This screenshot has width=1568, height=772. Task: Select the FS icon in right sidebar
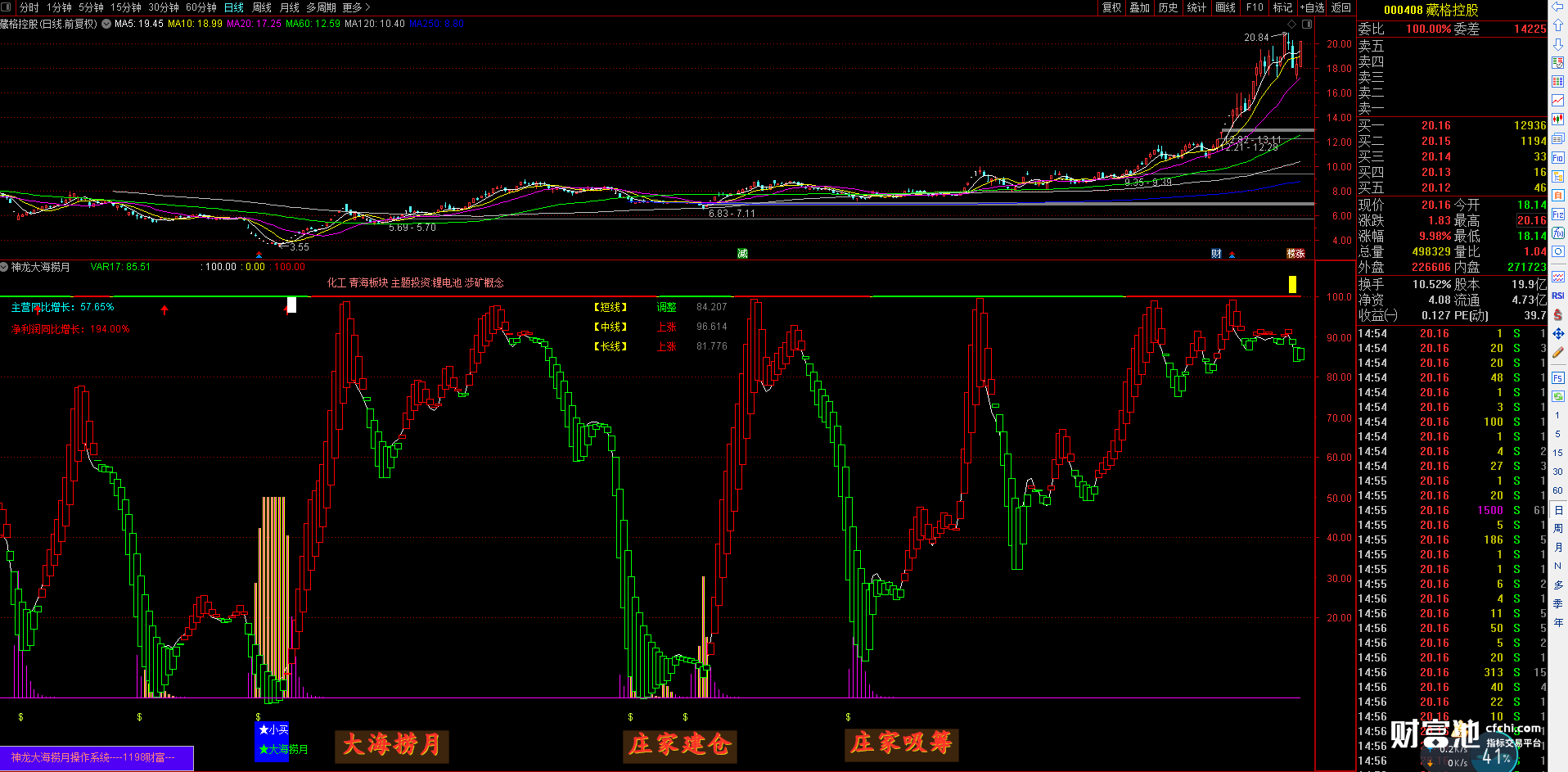point(1557,377)
